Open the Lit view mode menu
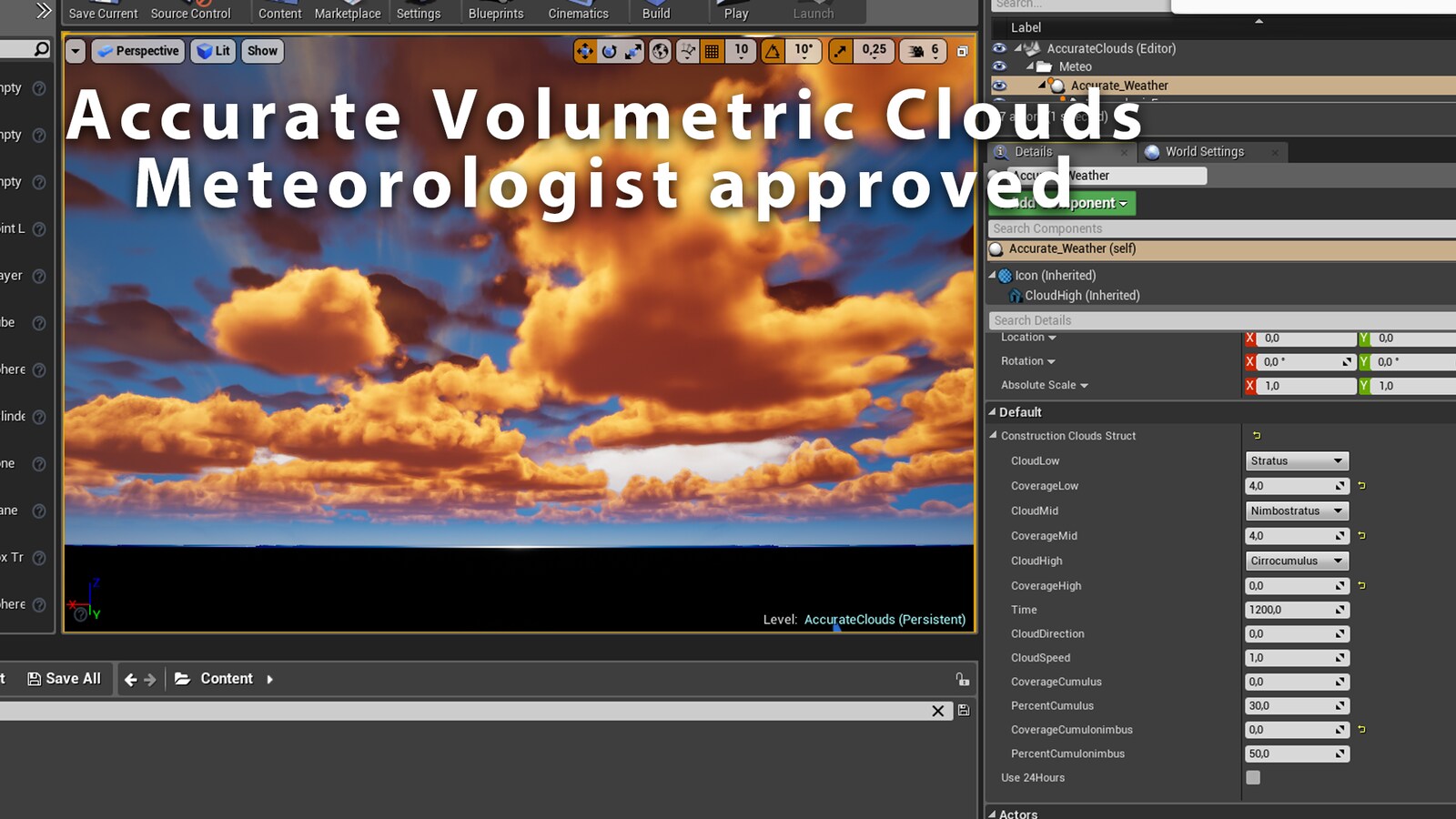 tap(213, 51)
